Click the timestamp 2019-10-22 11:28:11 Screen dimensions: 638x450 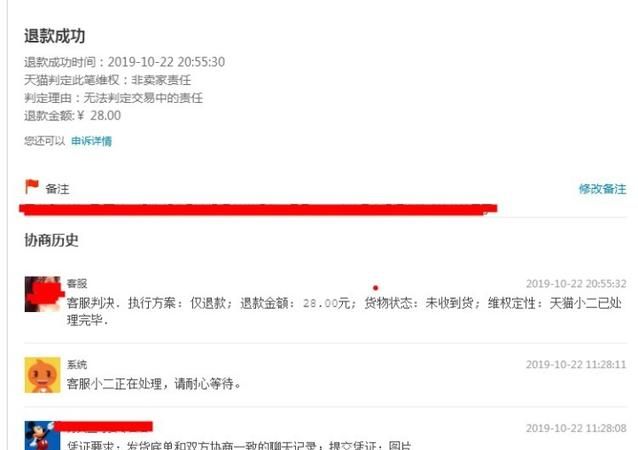click(576, 364)
